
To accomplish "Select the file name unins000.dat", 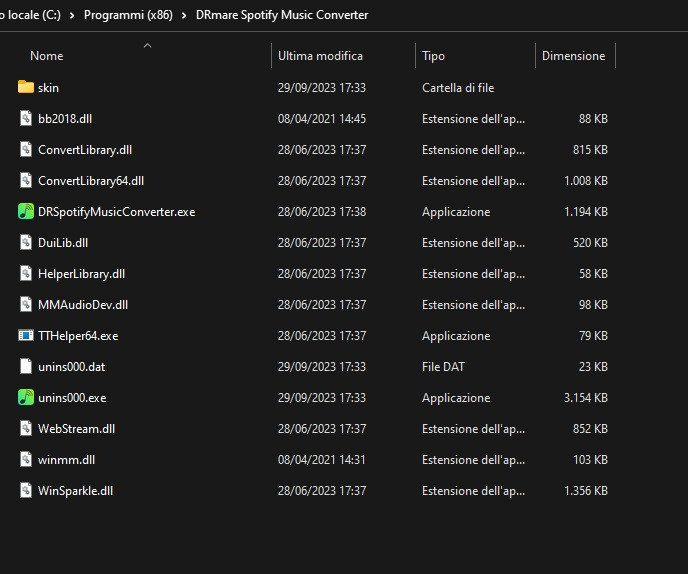I will [72, 366].
